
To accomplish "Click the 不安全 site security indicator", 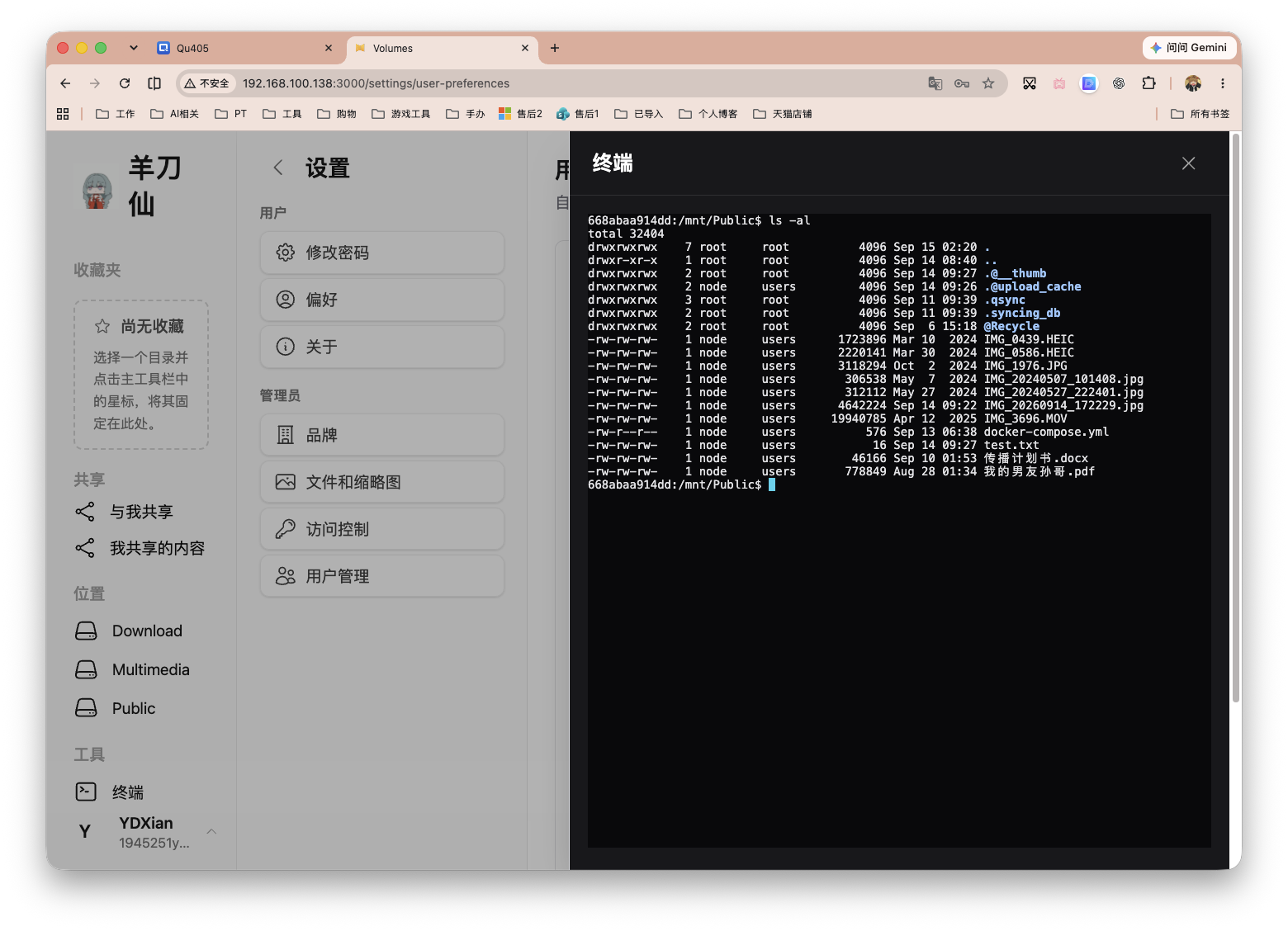I will [x=206, y=83].
